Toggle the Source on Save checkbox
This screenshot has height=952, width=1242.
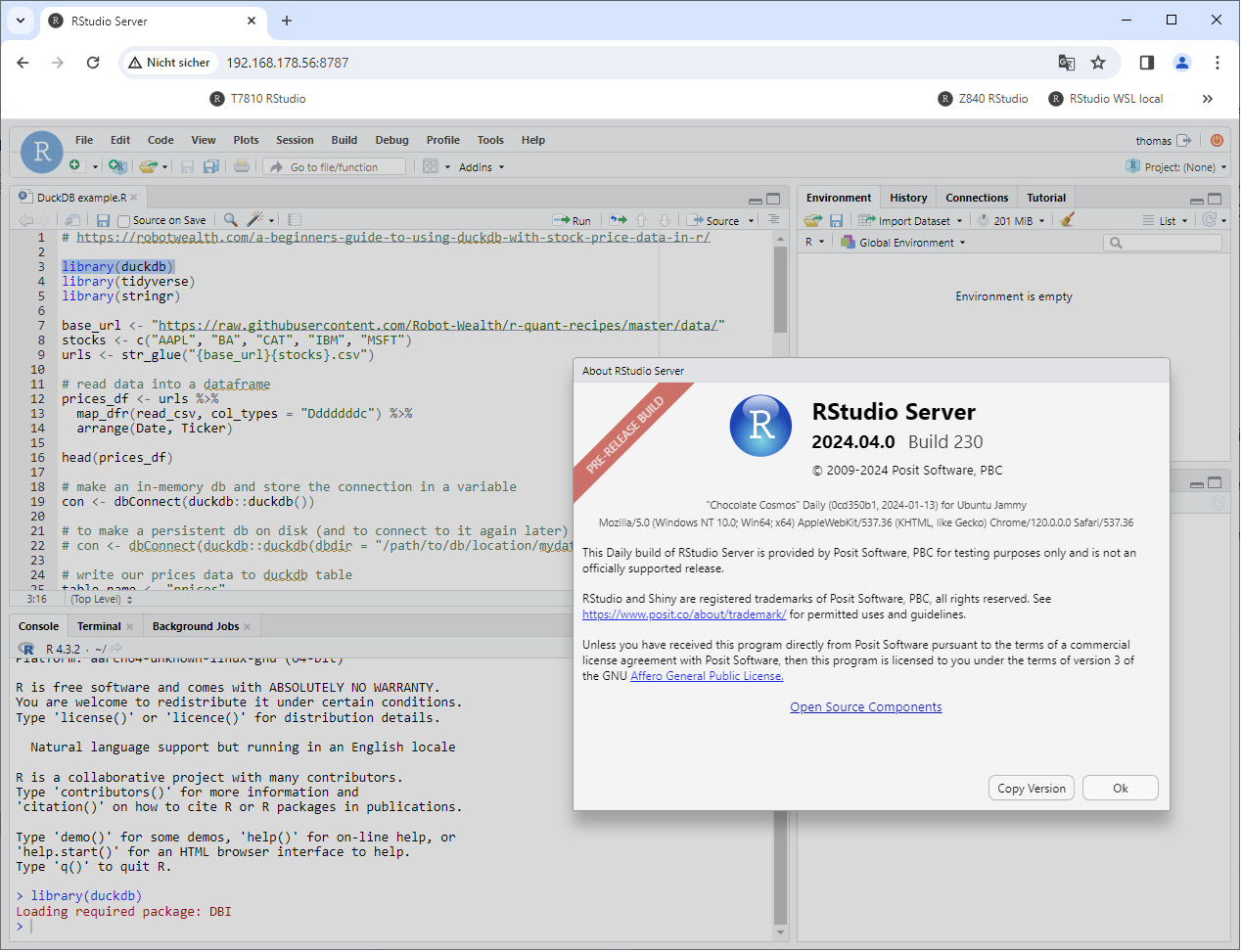pyautogui.click(x=124, y=221)
